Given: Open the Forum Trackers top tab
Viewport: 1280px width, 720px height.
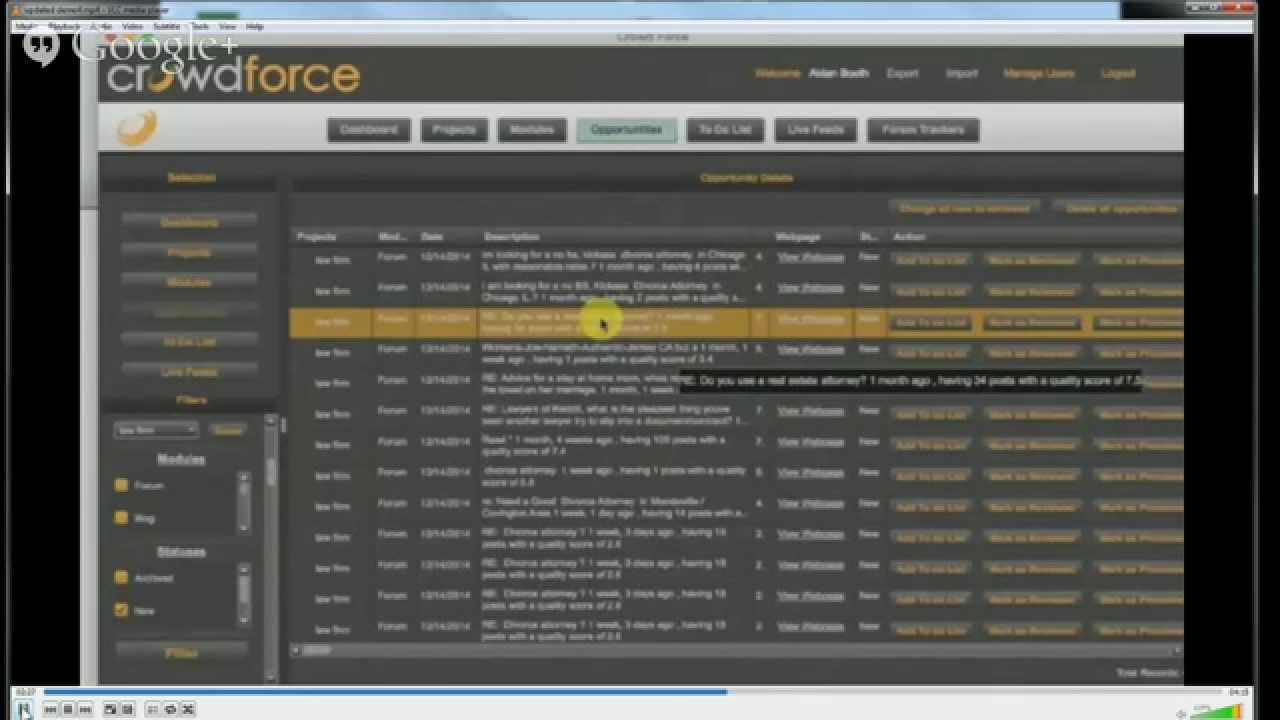Looking at the screenshot, I should pyautogui.click(x=923, y=130).
